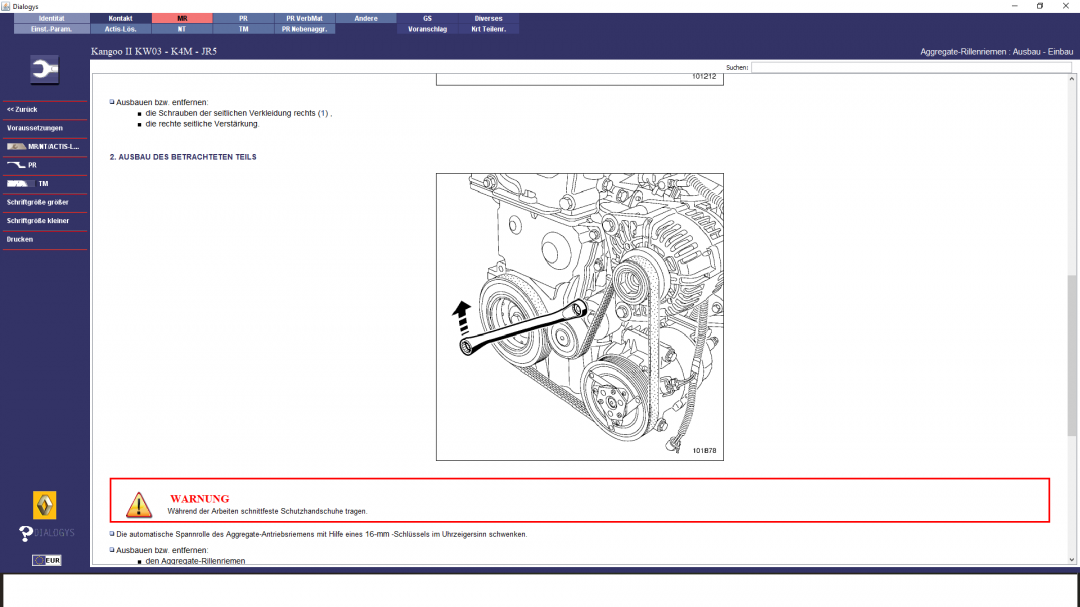1080x607 pixels.
Task: Open the MR/NT/ACTIS sidebar entry
Action: pos(44,146)
